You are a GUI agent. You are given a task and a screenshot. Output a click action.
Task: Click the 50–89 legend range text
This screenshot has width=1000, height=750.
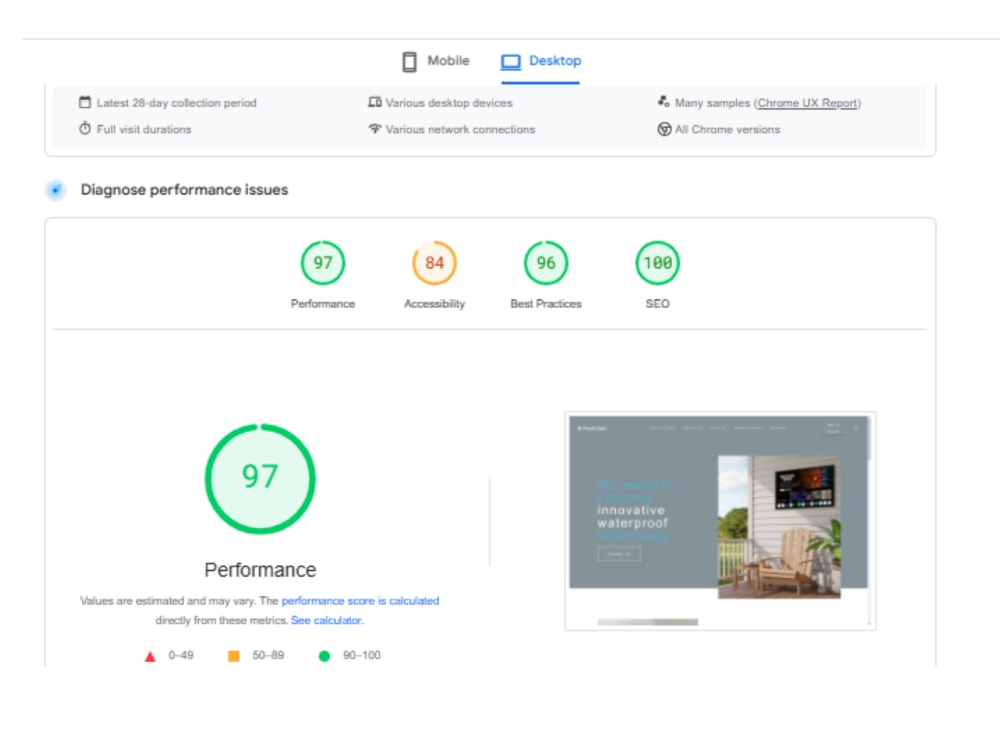pyautogui.click(x=268, y=656)
